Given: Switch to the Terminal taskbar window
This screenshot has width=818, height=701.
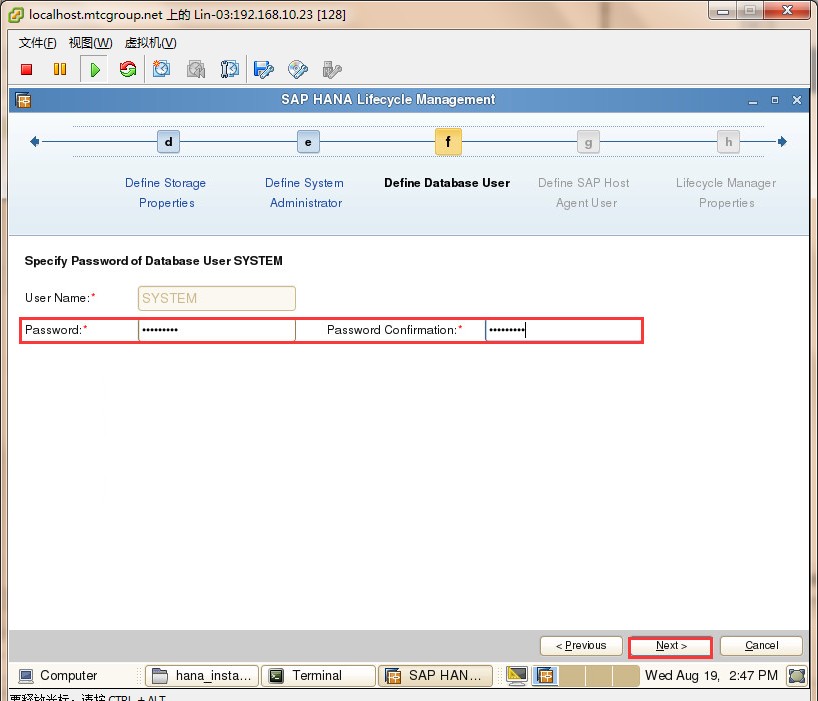Looking at the screenshot, I should tap(318, 675).
